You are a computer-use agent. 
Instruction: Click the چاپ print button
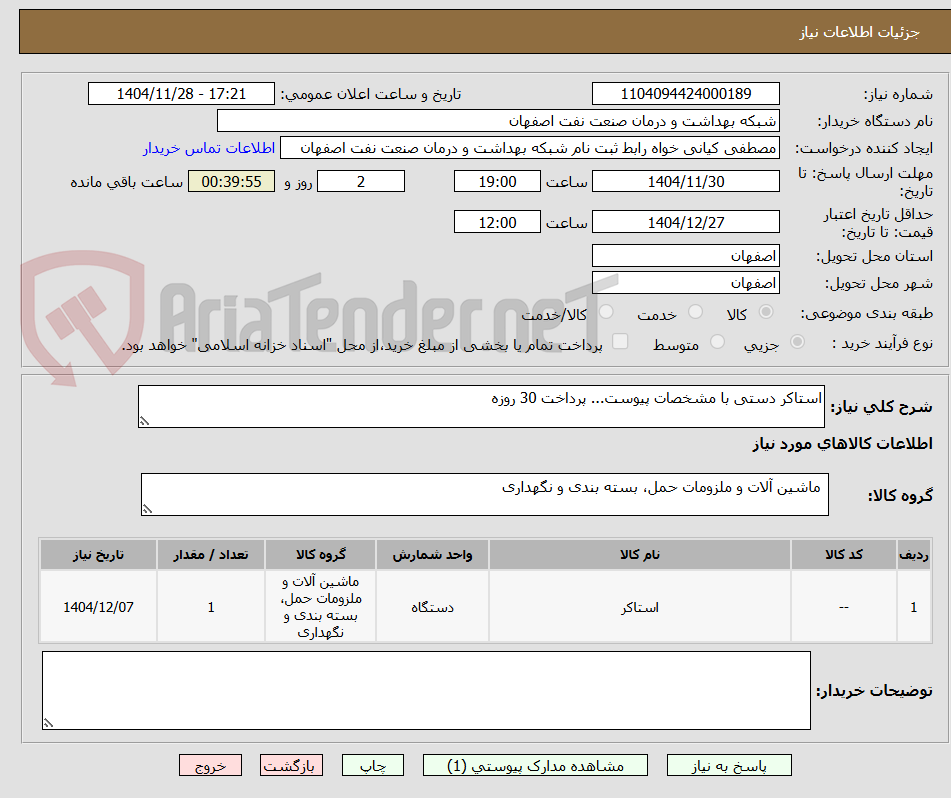pyautogui.click(x=372, y=766)
